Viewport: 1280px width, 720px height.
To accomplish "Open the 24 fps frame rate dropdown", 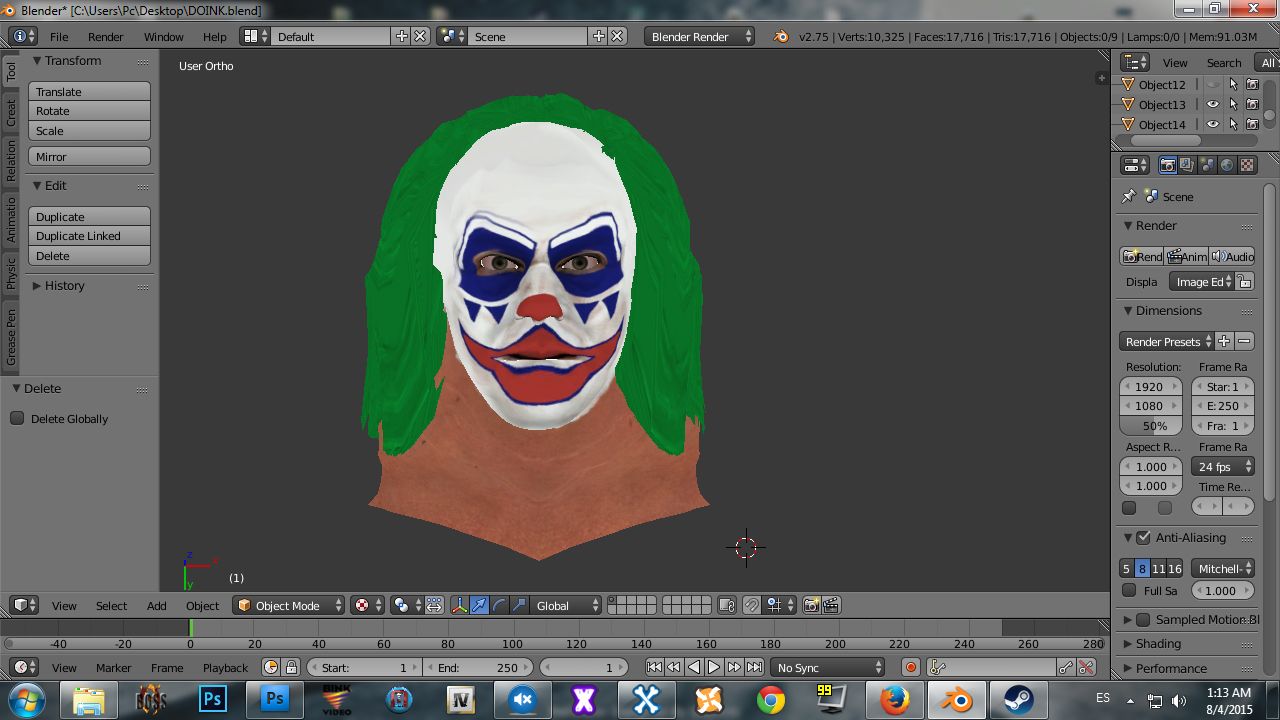I will pyautogui.click(x=1222, y=467).
